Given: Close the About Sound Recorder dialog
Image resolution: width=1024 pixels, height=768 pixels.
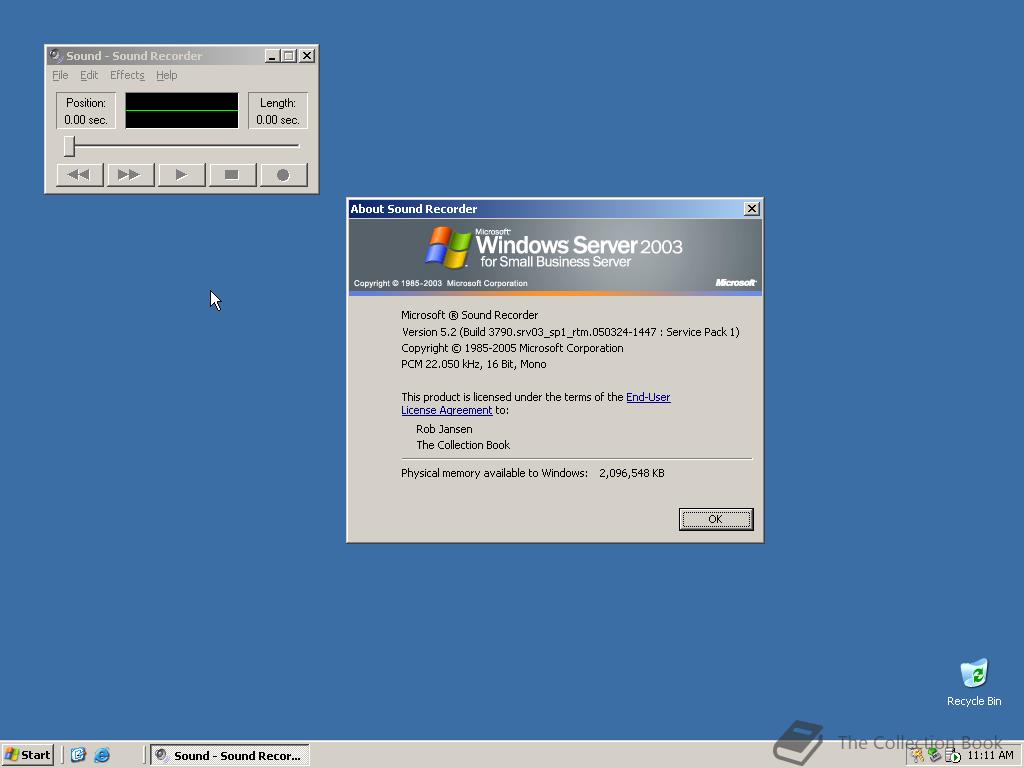Looking at the screenshot, I should pos(752,208).
